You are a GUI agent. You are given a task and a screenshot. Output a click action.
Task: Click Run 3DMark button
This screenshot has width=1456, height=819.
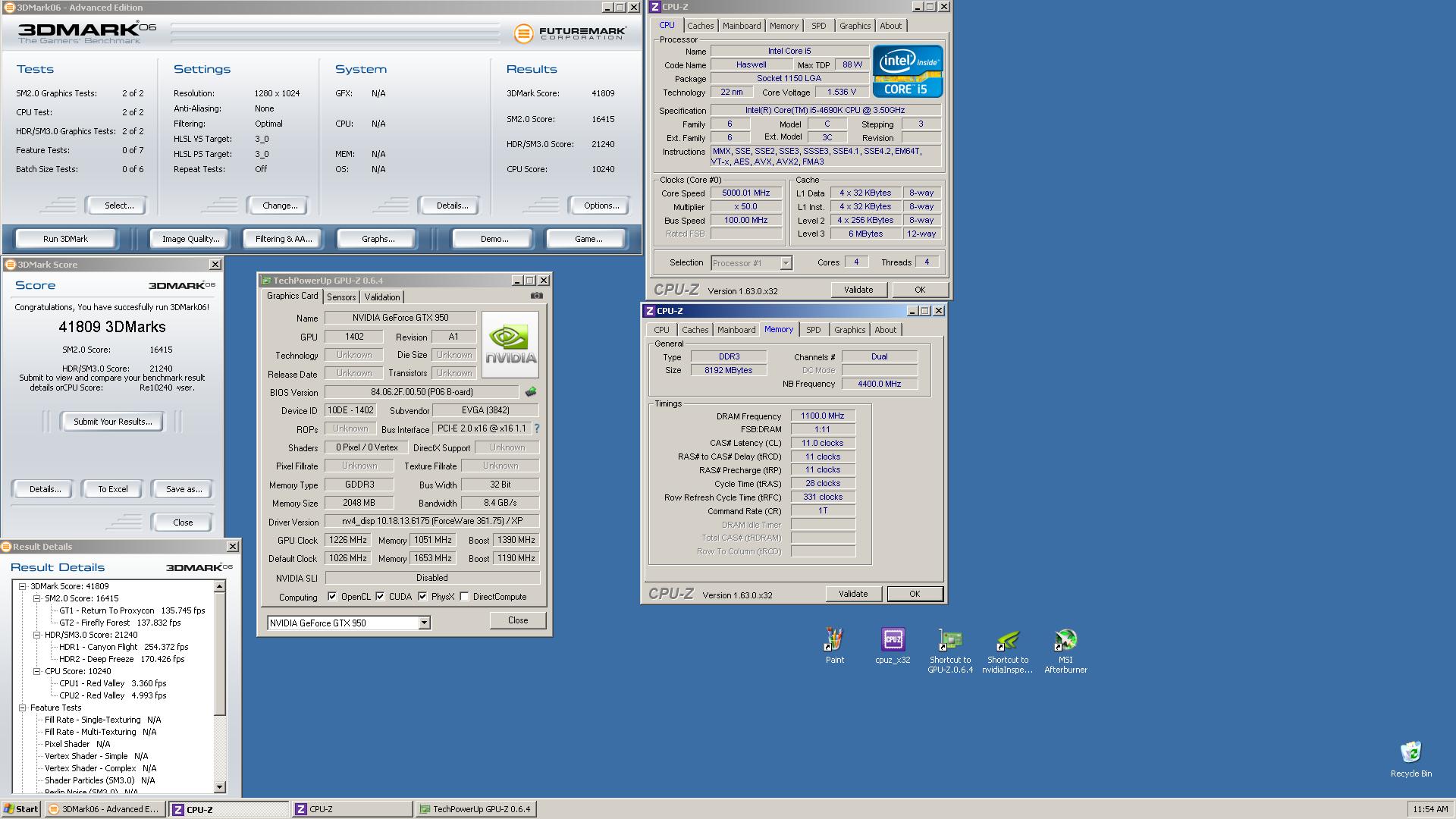(x=65, y=239)
